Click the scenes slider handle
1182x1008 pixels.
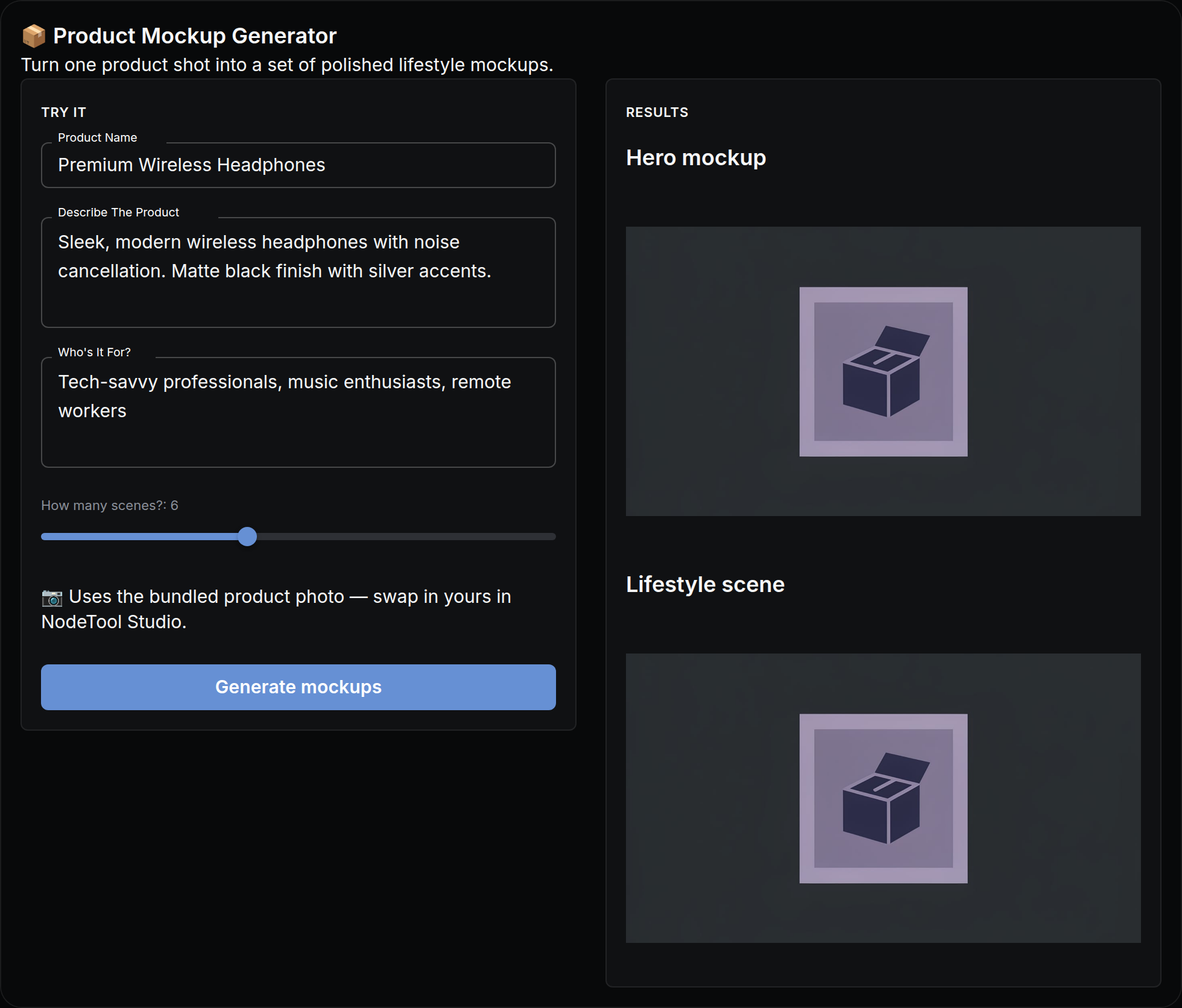[x=247, y=537]
